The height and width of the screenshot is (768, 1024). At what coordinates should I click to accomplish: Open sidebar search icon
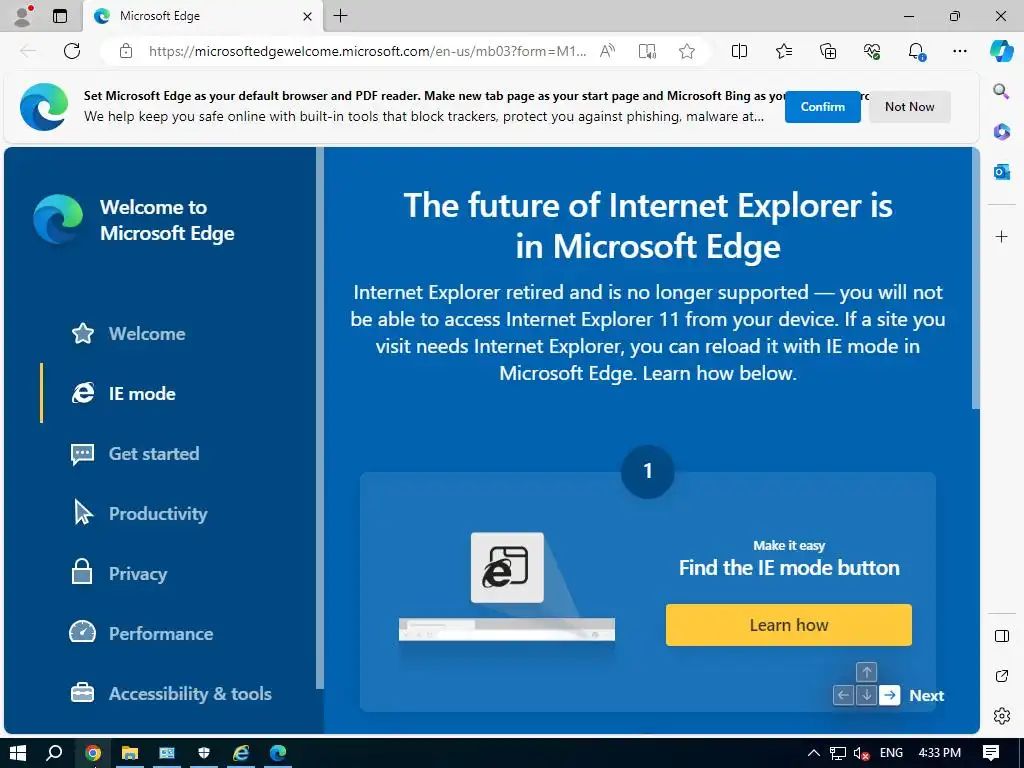click(1001, 91)
